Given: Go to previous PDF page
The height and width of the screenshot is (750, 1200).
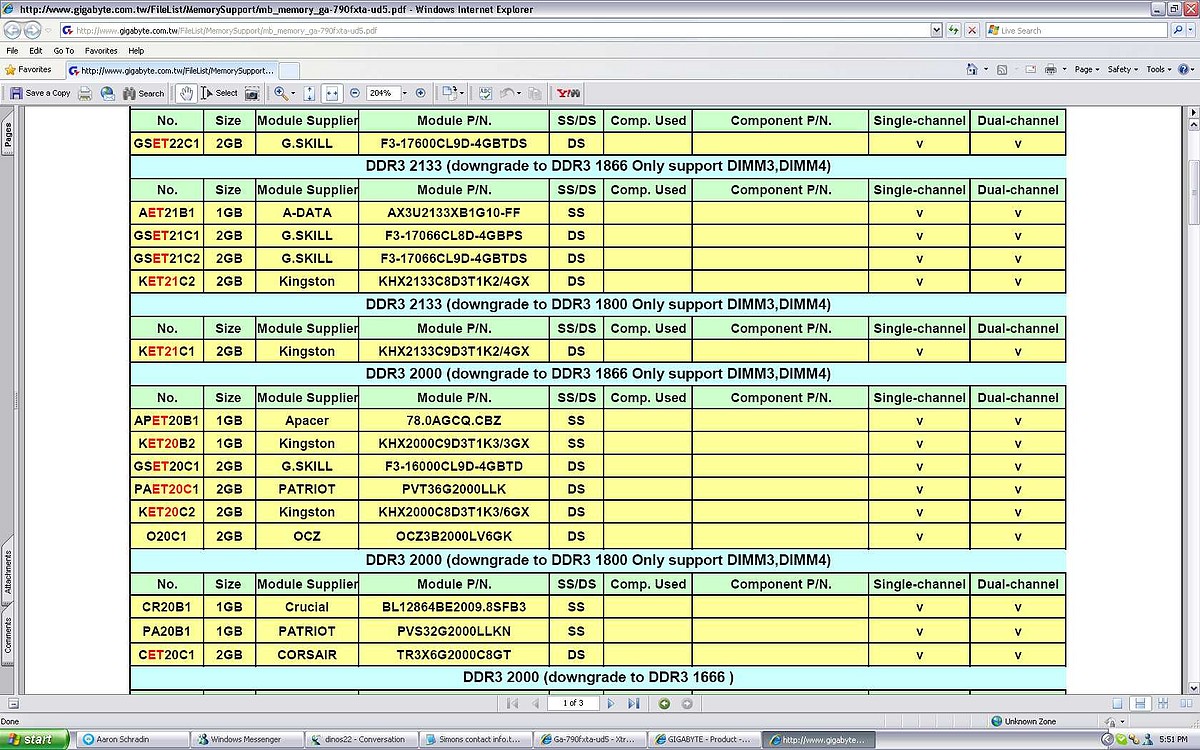Looking at the screenshot, I should [x=535, y=704].
